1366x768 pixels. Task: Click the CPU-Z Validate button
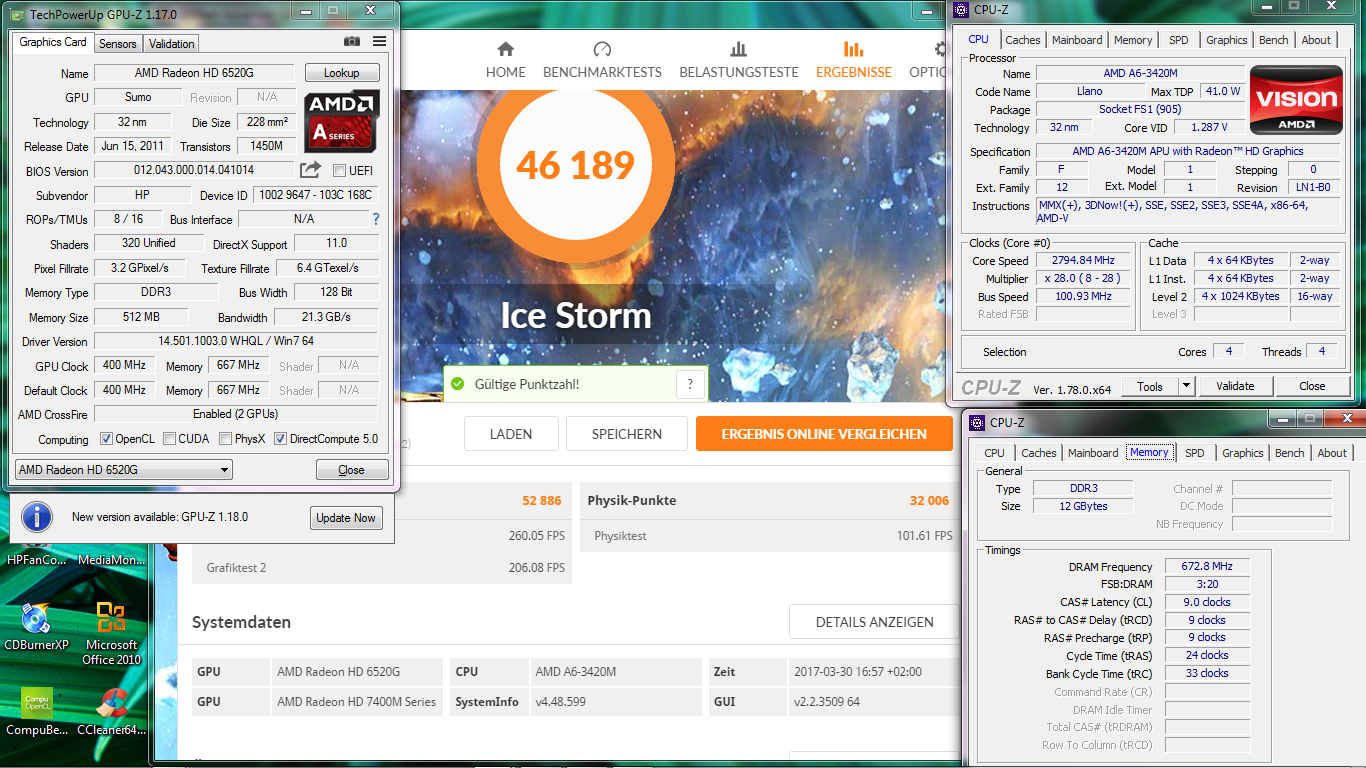point(1235,386)
